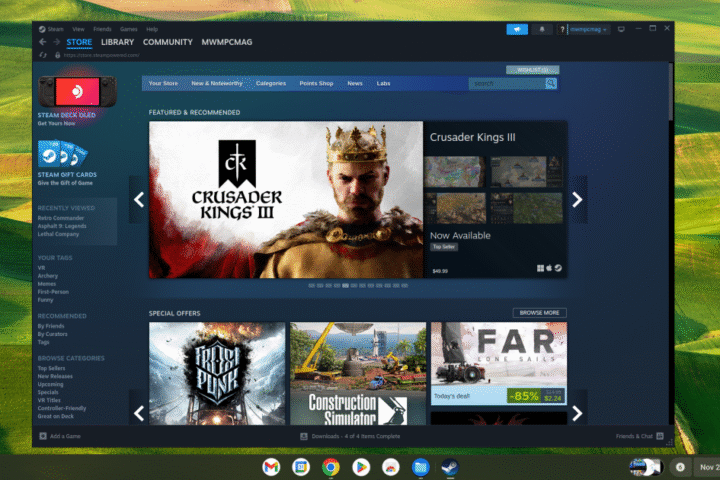Viewport: 720px width, 480px height.
Task: Open the mwmpcmag account dropdown
Action: coord(589,29)
